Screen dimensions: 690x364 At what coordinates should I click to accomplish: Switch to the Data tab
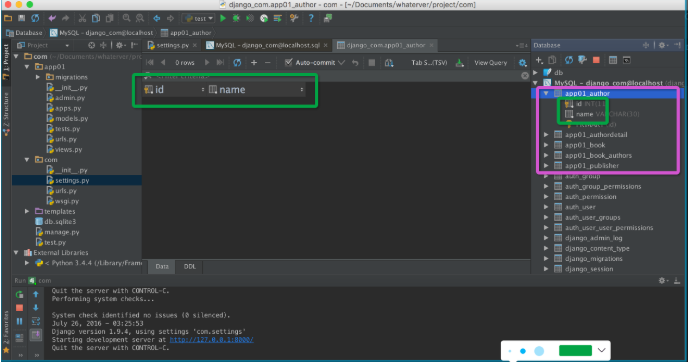pos(162,267)
